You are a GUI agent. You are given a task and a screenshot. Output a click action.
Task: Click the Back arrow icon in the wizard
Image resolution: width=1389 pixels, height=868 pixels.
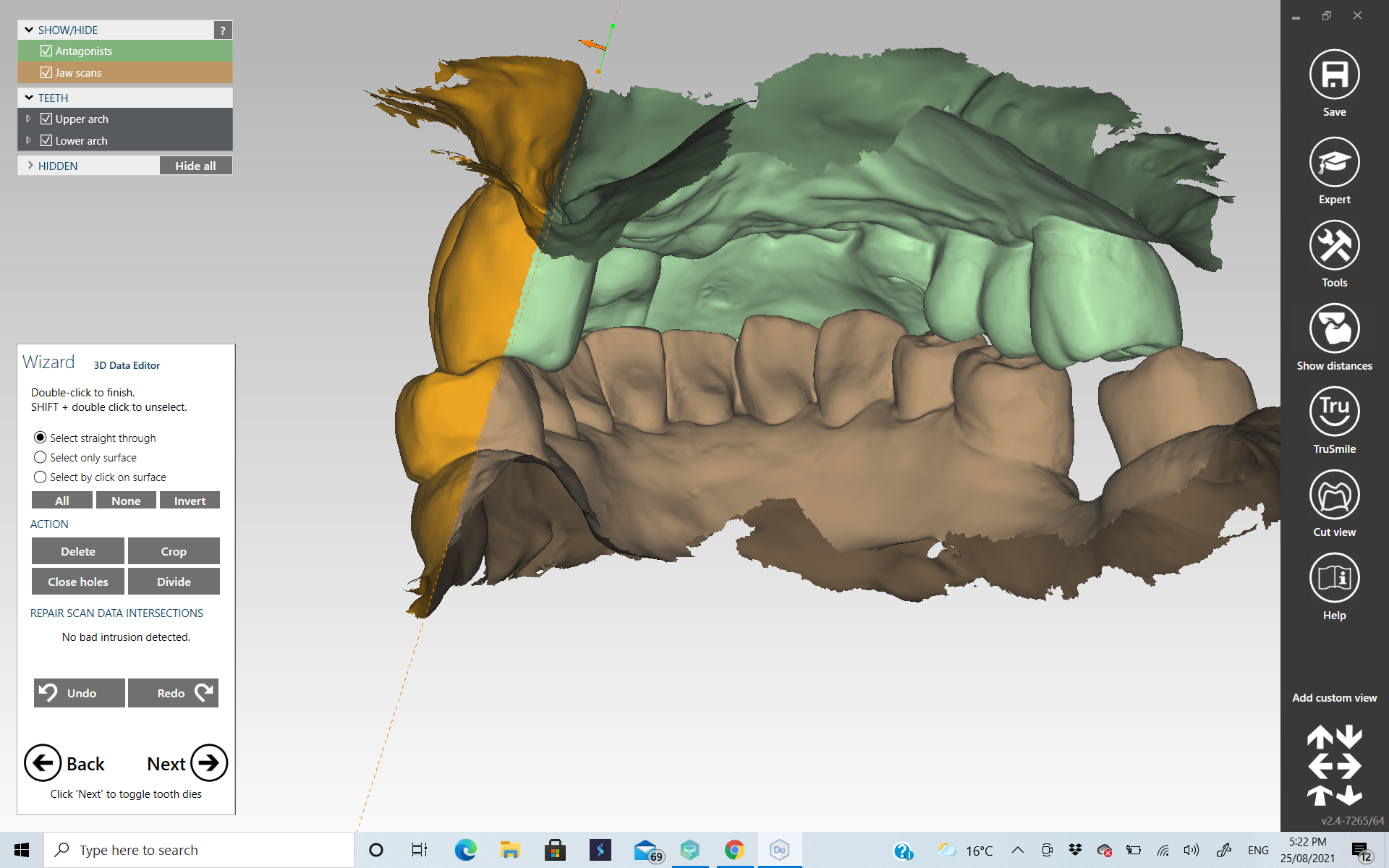tap(43, 763)
